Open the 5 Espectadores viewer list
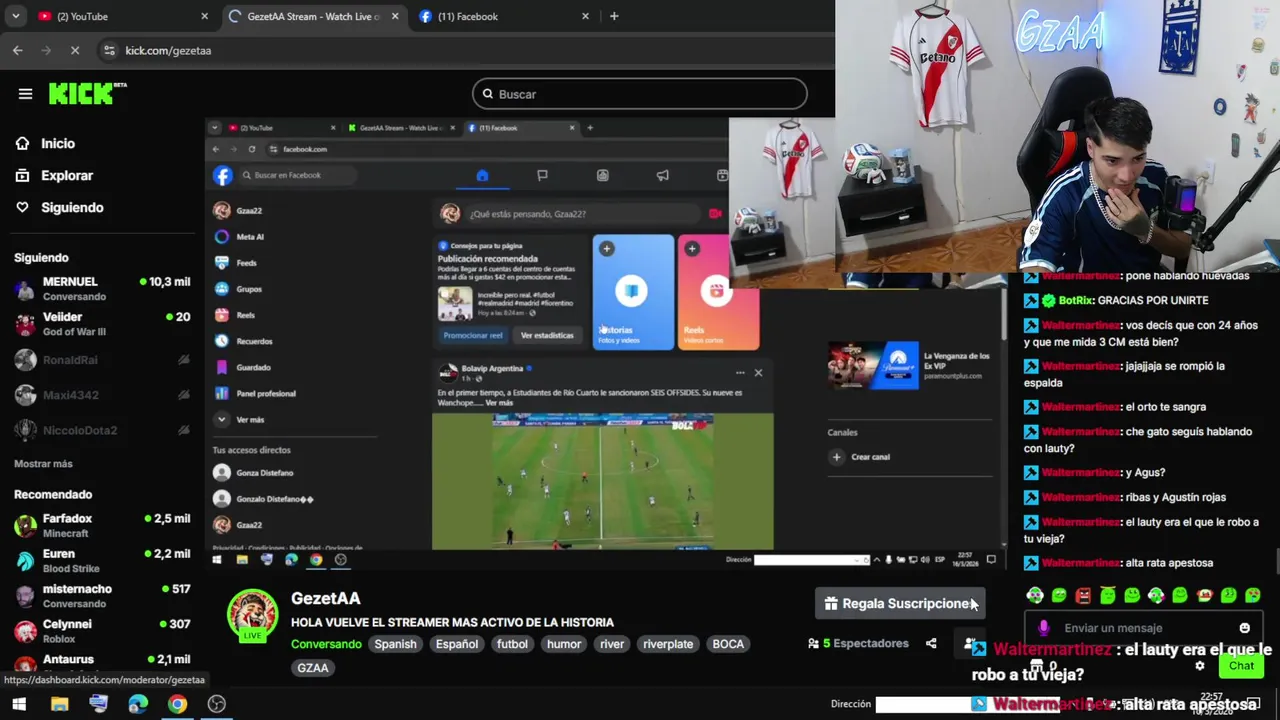Image resolution: width=1280 pixels, height=720 pixels. [x=858, y=643]
